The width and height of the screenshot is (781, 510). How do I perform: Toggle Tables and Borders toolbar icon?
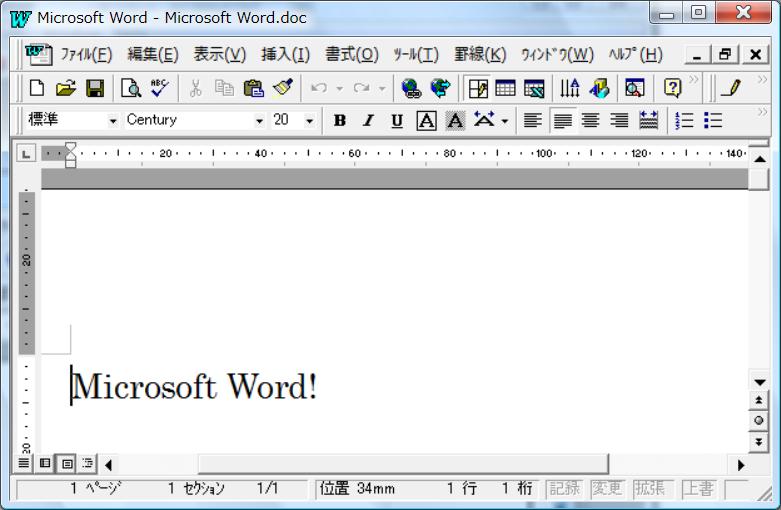477,89
